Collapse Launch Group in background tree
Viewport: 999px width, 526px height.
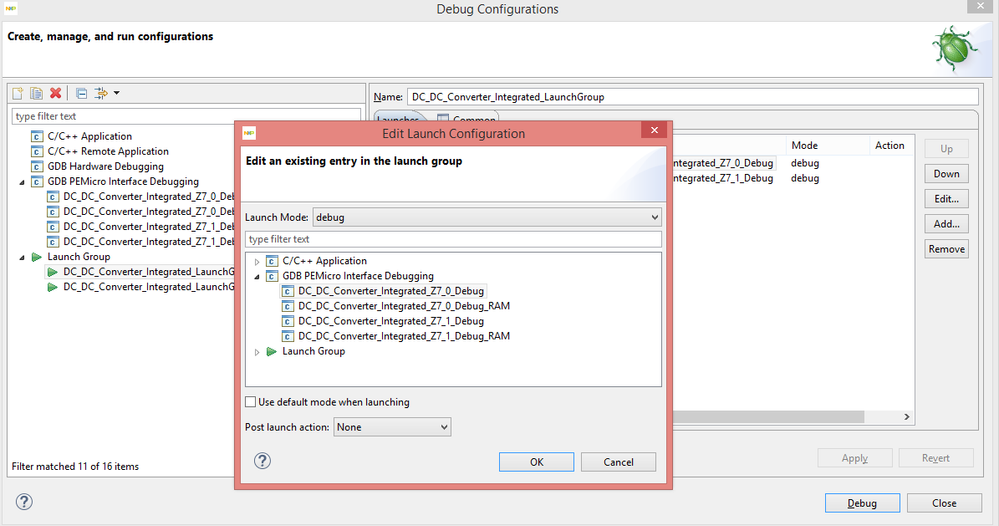click(22, 258)
